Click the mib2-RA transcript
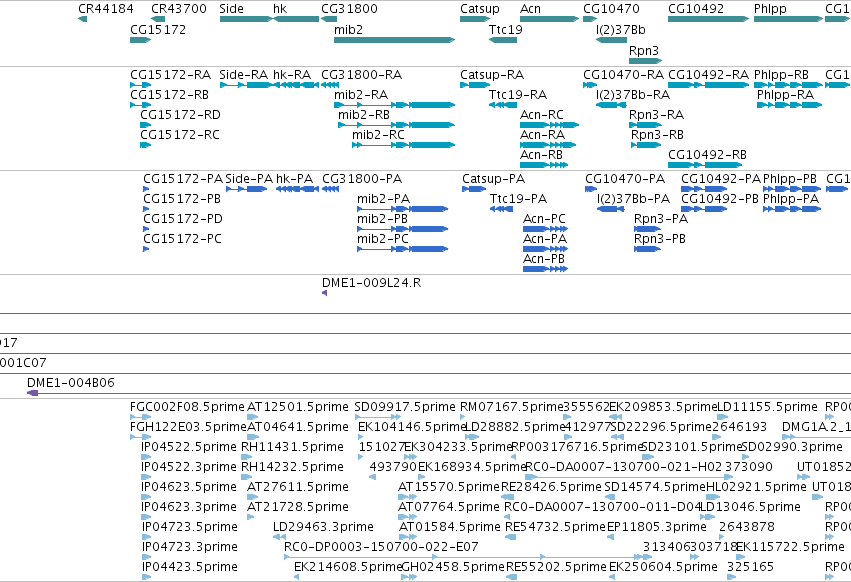The width and height of the screenshot is (851, 582). (395, 105)
